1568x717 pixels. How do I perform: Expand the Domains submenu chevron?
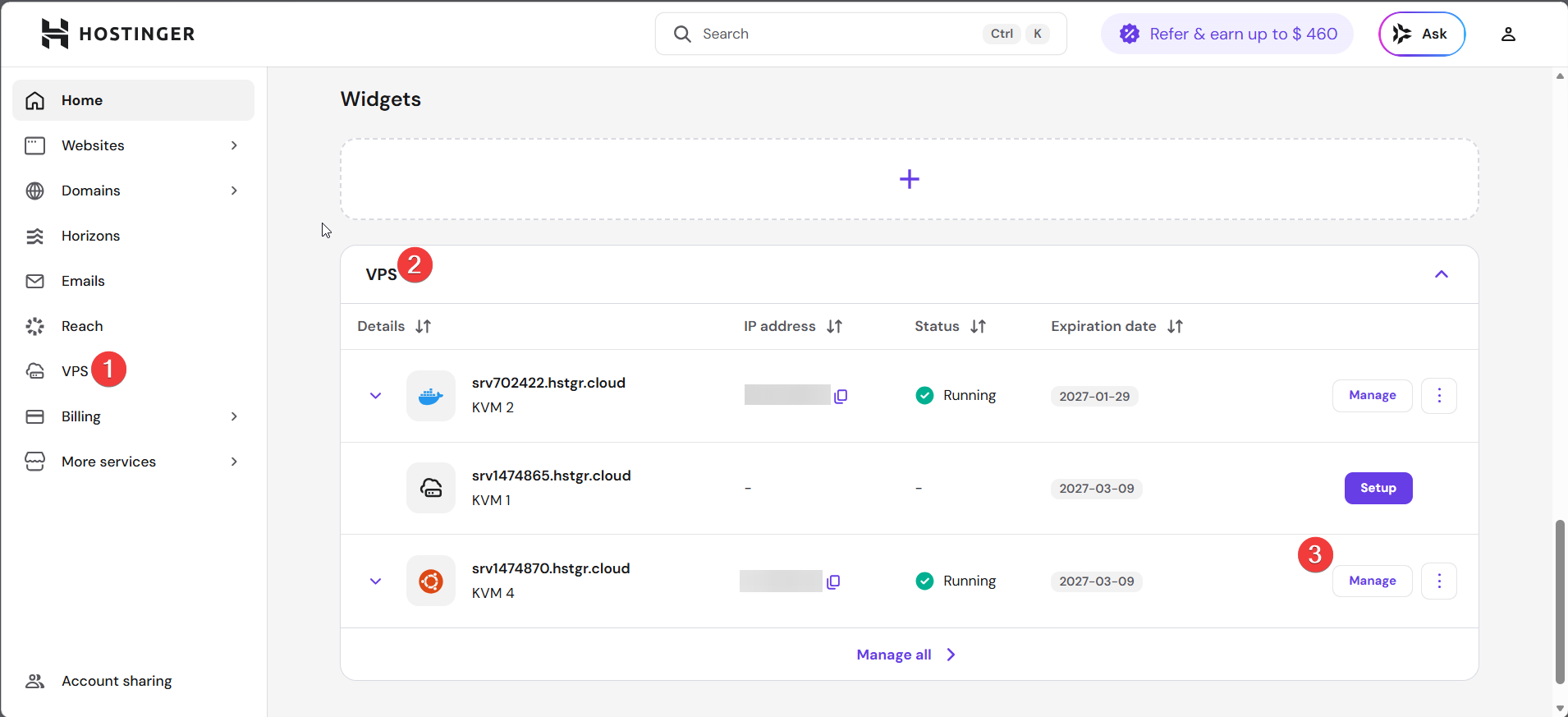tap(234, 191)
